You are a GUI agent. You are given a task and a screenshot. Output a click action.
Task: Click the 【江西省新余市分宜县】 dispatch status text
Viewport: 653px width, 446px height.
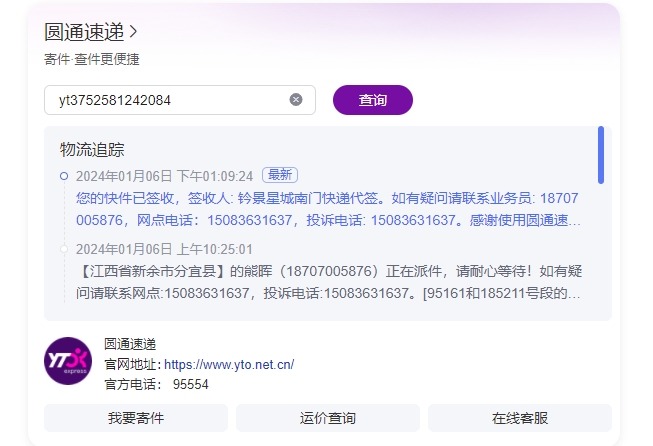pos(329,282)
